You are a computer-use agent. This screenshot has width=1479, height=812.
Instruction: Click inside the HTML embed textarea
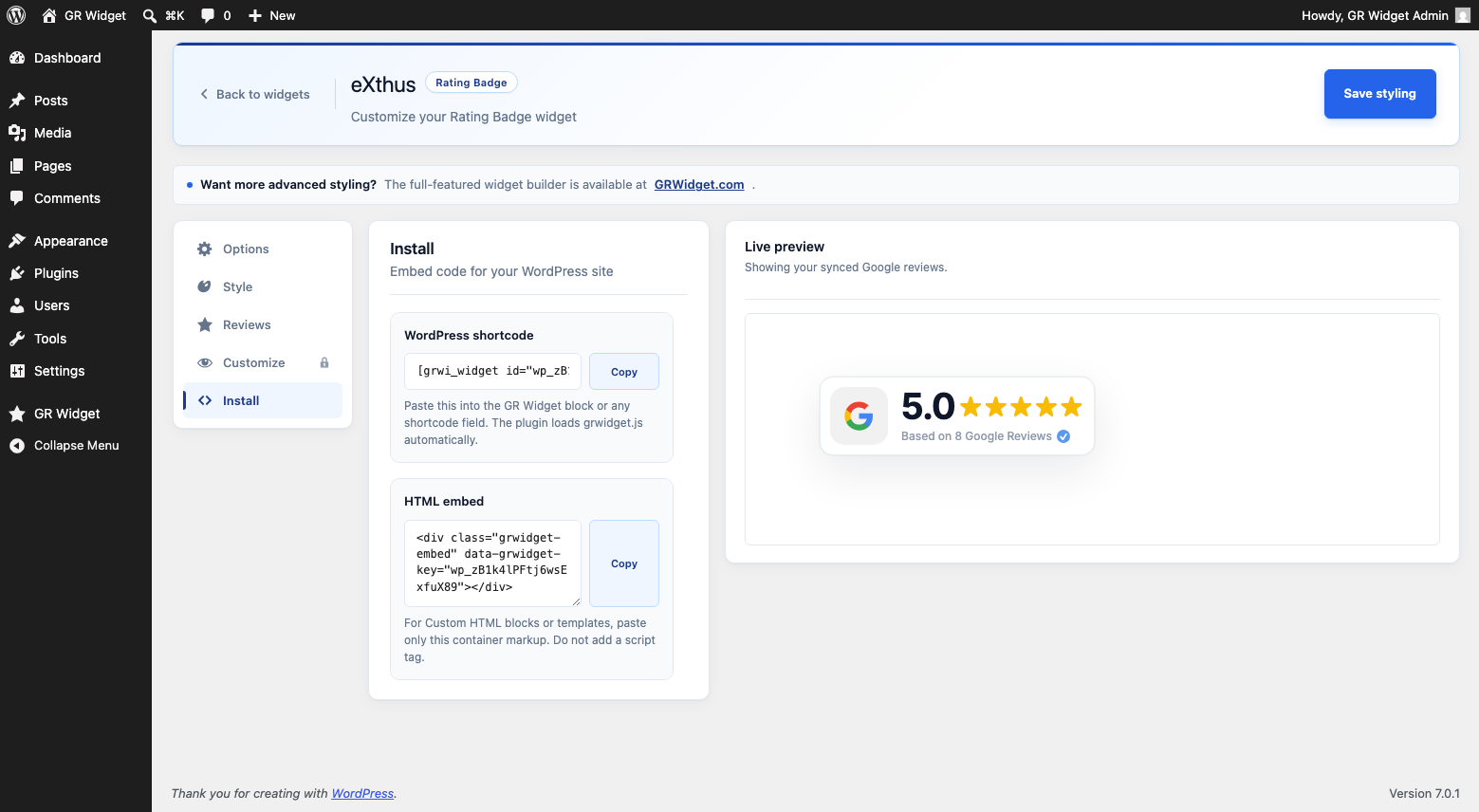[x=492, y=563]
